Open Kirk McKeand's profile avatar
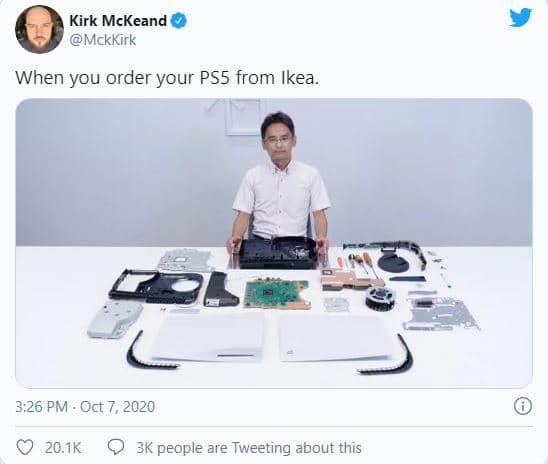This screenshot has height=464, width=548. point(39,29)
